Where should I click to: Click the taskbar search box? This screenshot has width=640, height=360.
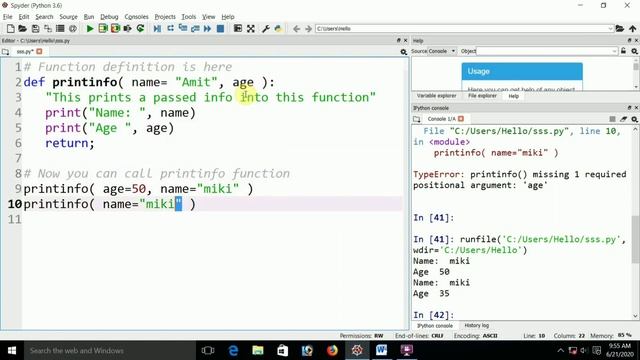[110, 350]
